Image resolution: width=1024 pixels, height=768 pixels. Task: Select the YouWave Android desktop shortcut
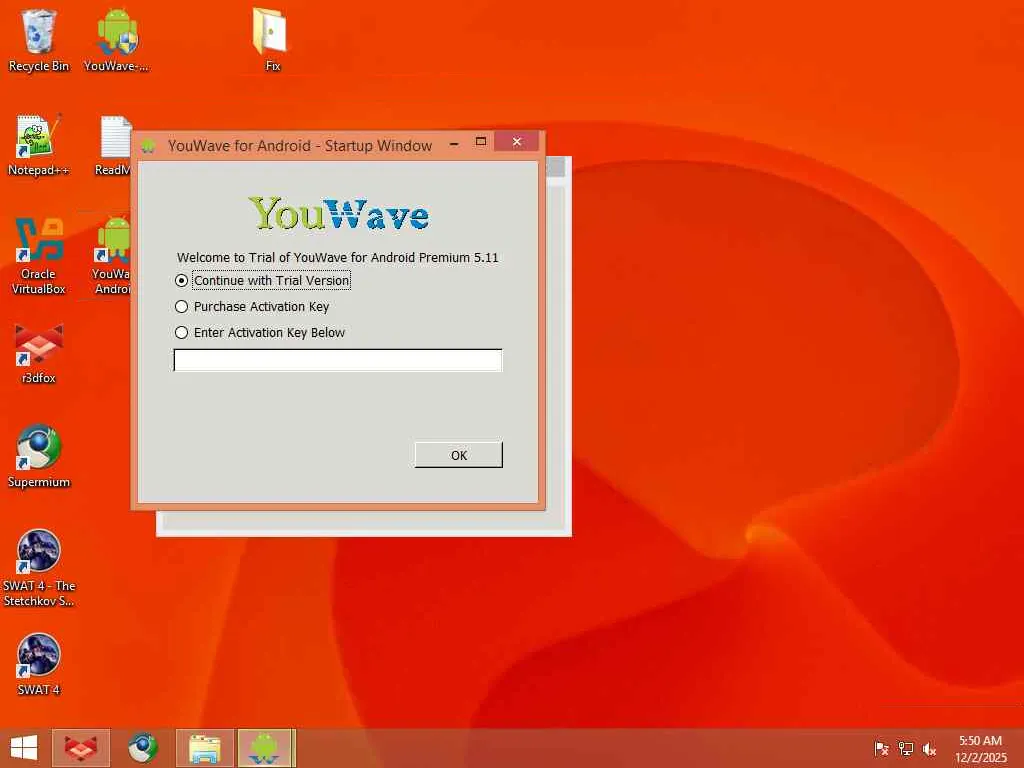pyautogui.click(x=112, y=256)
